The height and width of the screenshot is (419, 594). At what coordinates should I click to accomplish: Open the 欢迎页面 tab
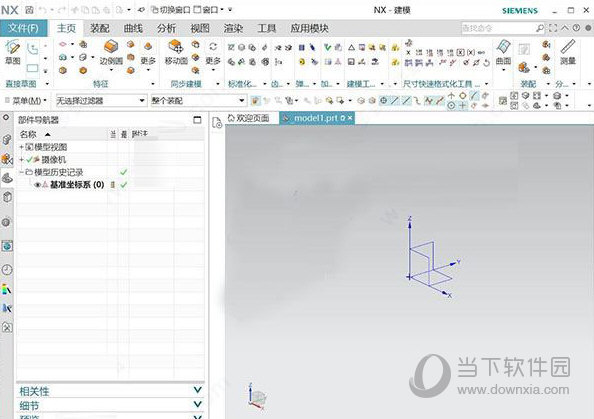pyautogui.click(x=248, y=118)
